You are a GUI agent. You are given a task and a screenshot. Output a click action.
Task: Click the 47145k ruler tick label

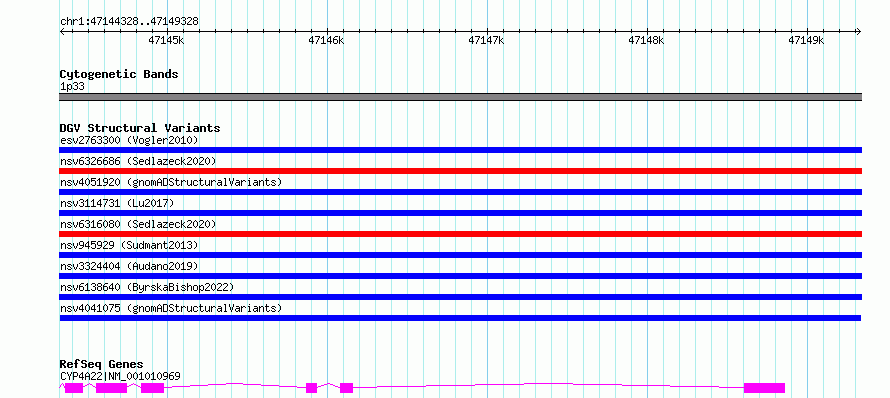[x=166, y=40]
